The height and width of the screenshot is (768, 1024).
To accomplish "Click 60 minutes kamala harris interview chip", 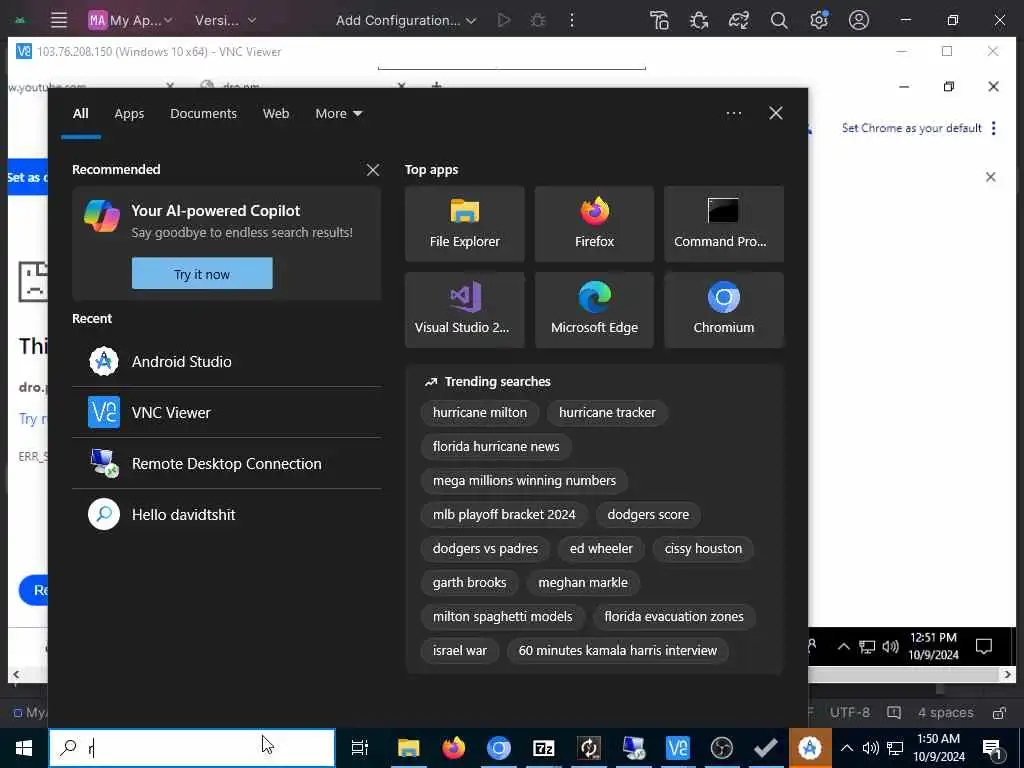I will point(617,650).
